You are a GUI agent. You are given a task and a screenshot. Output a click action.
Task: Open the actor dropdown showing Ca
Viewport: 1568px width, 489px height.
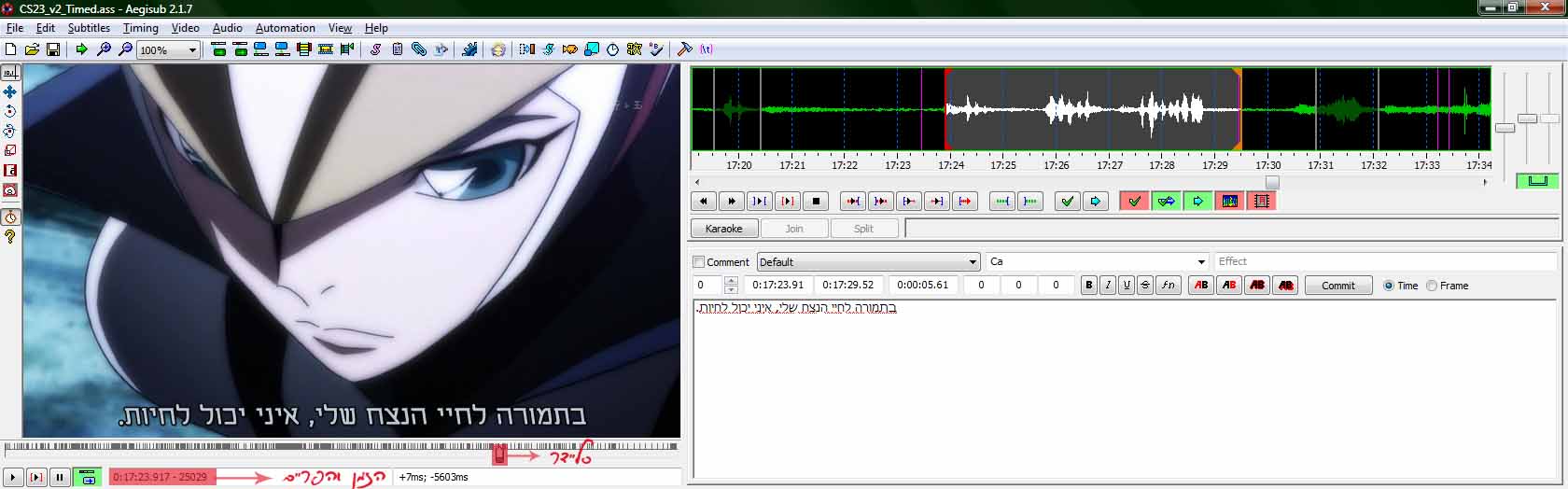1098,262
